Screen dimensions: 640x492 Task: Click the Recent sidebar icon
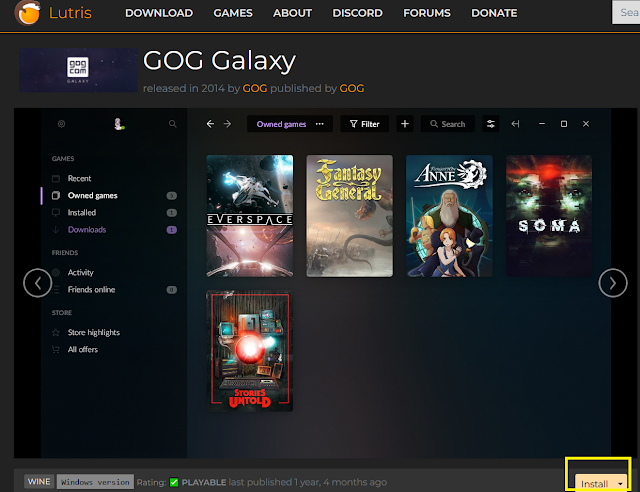coord(56,178)
